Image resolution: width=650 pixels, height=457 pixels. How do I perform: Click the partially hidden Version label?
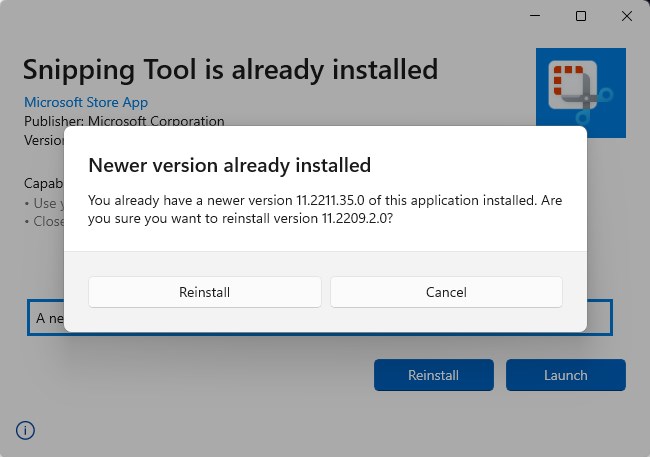coord(43,140)
